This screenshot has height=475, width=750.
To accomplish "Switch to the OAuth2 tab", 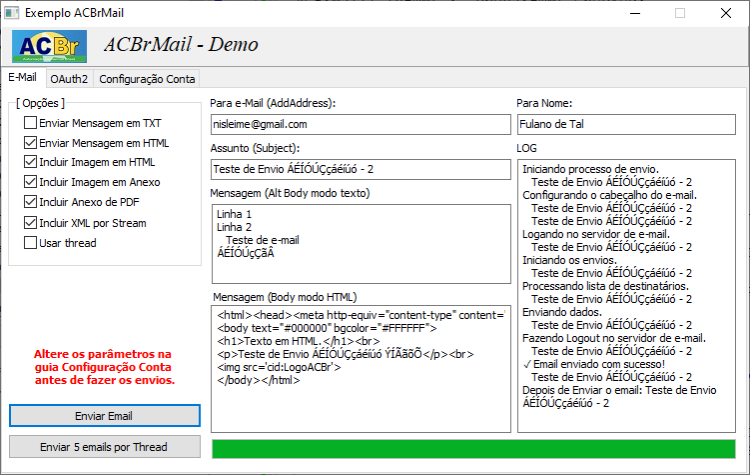I will 69,79.
